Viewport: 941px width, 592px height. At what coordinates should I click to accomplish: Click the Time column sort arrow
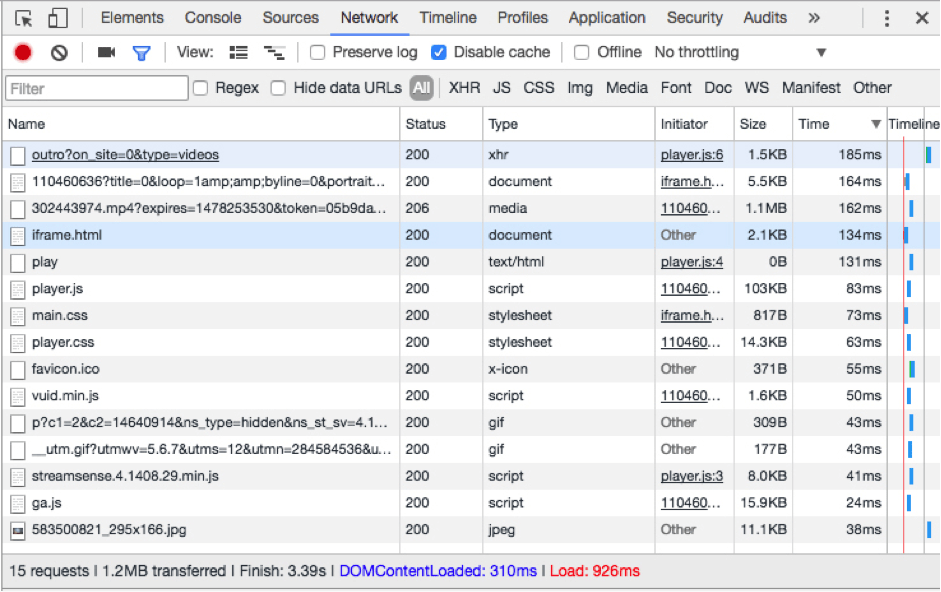(x=876, y=124)
